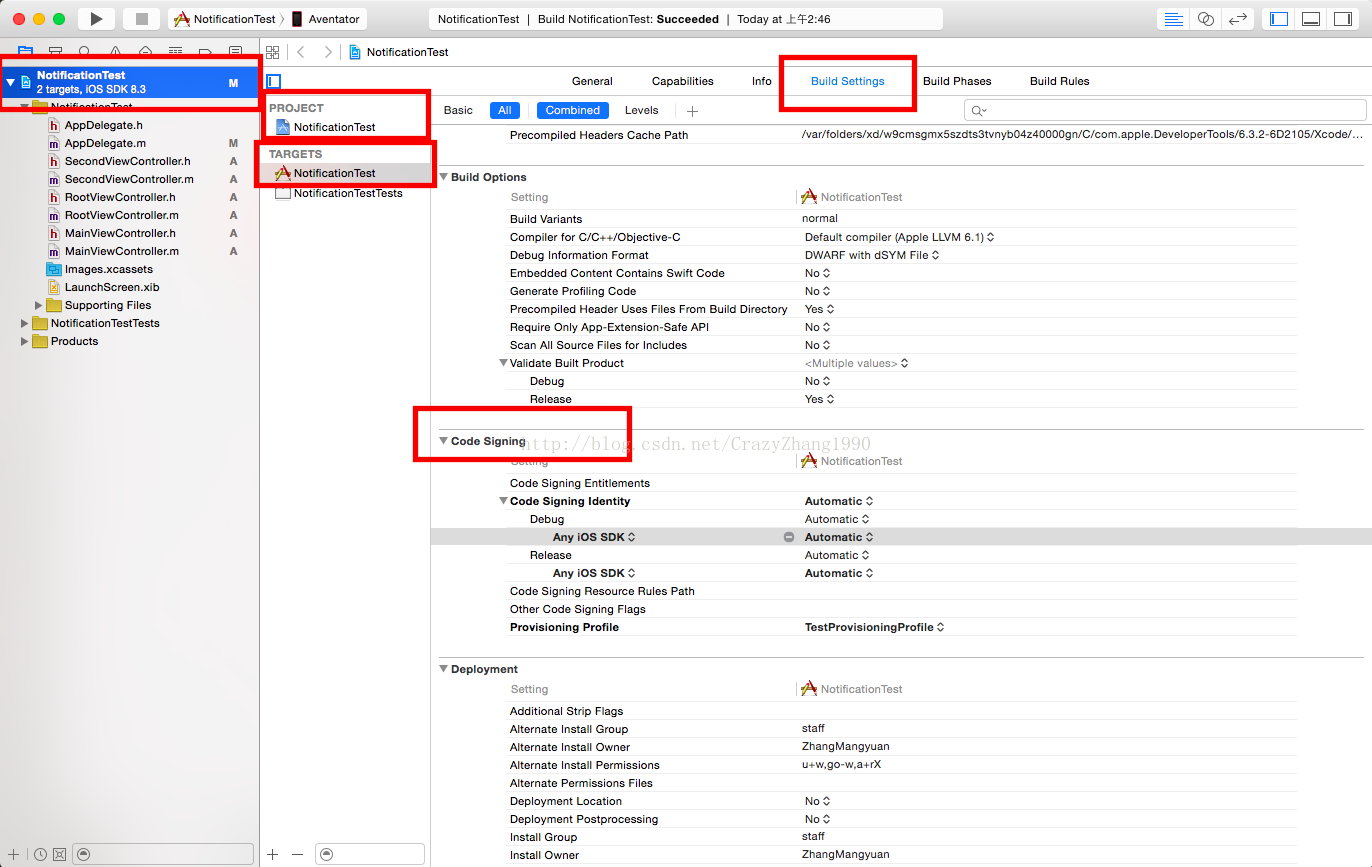Change Deployment Postprocessing value
Viewport: 1372px width, 867px height.
click(819, 819)
